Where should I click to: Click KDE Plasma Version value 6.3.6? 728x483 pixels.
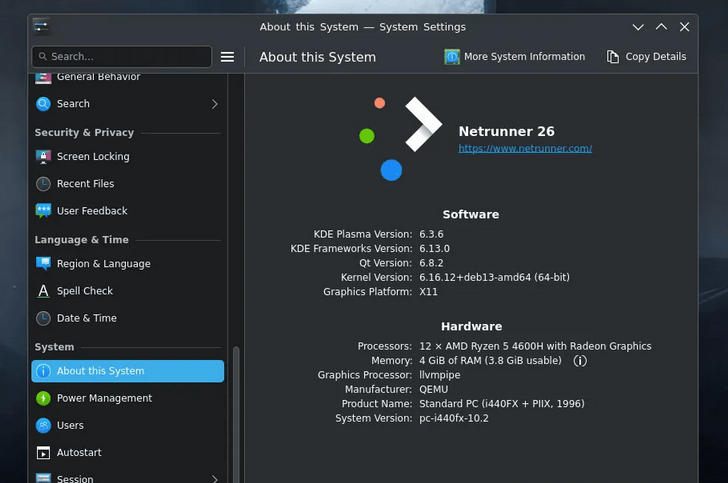(431, 234)
